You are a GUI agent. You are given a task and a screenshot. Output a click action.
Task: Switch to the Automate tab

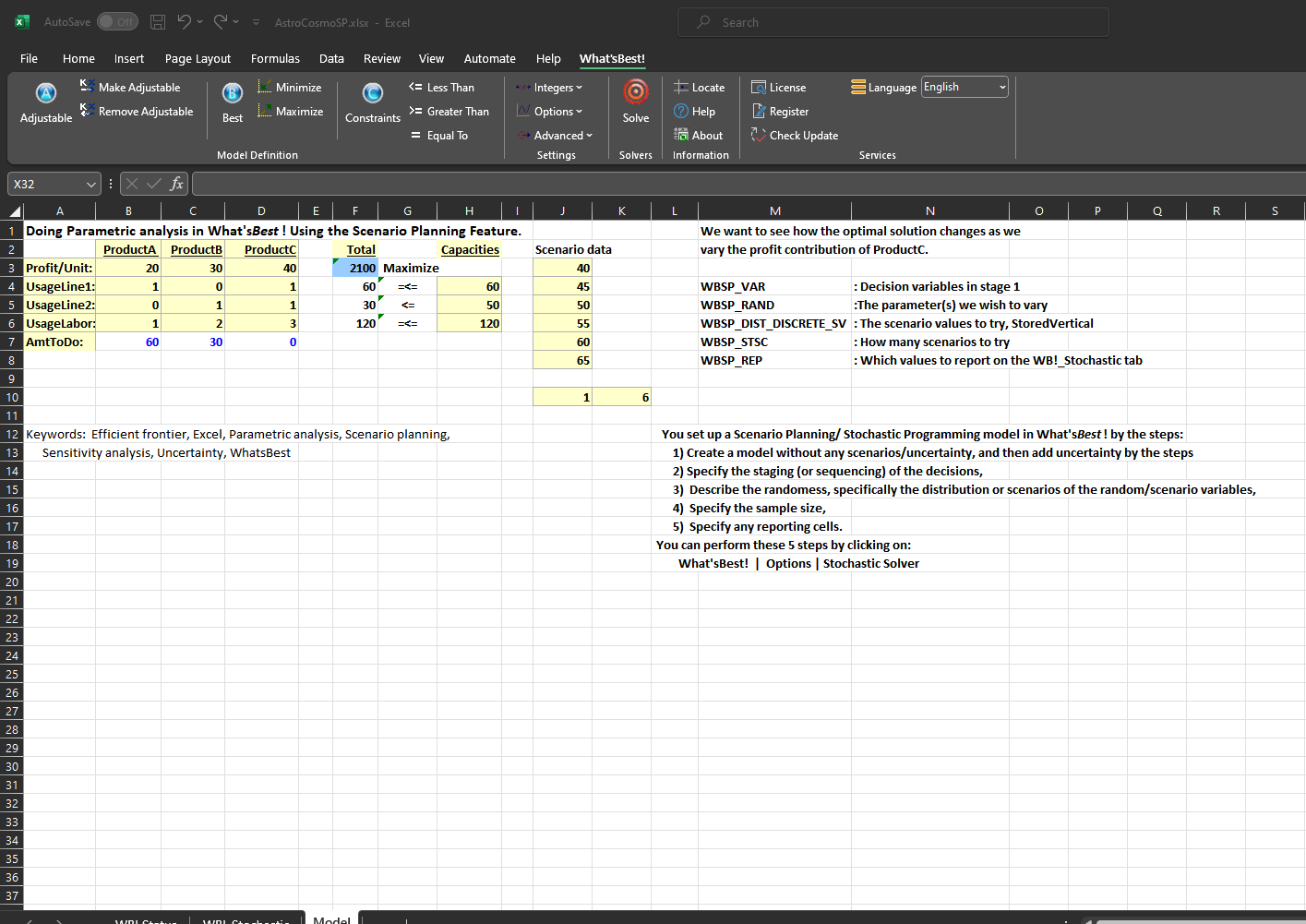coord(489,58)
